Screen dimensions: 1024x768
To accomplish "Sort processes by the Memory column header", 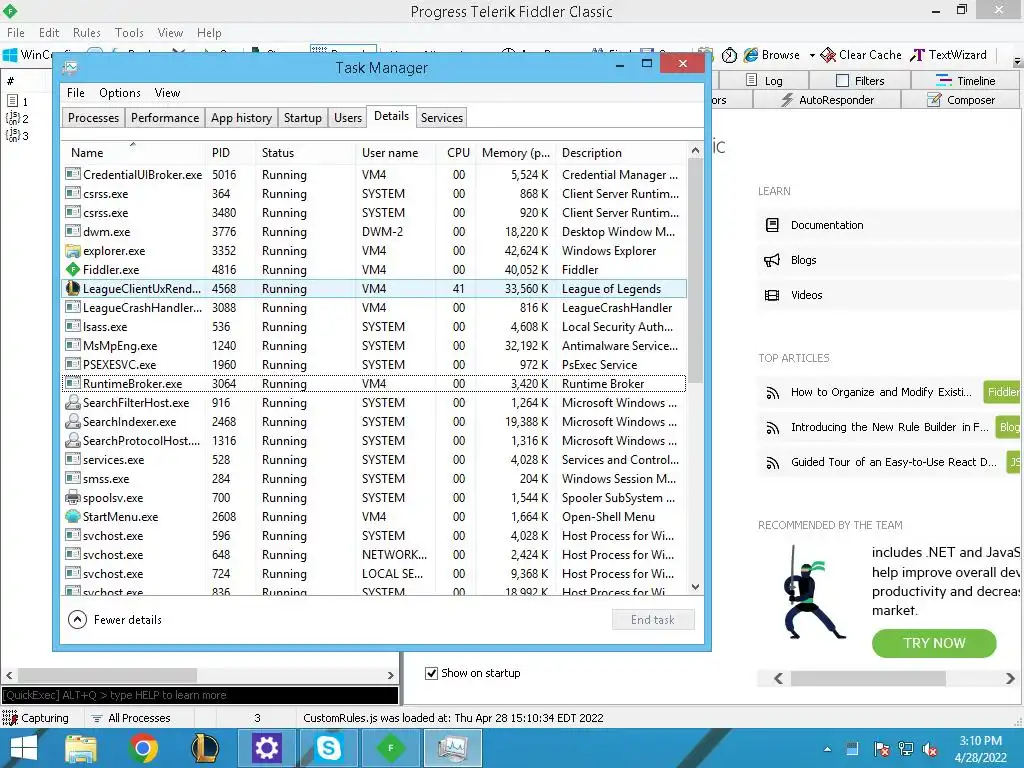I will 515,153.
